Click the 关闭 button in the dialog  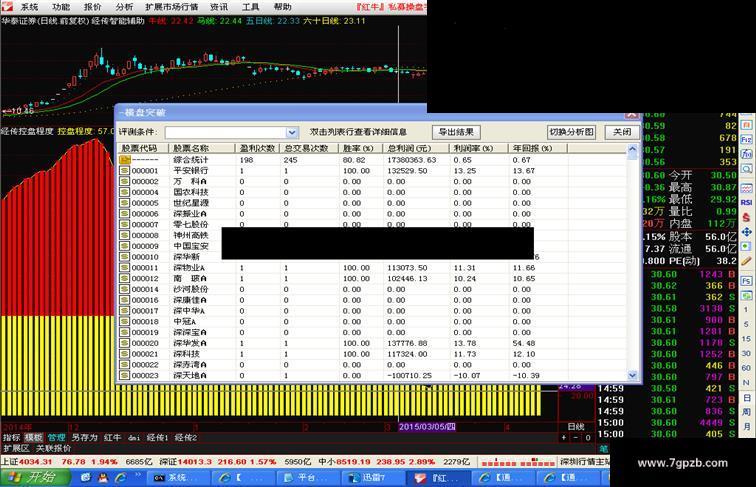click(622, 132)
